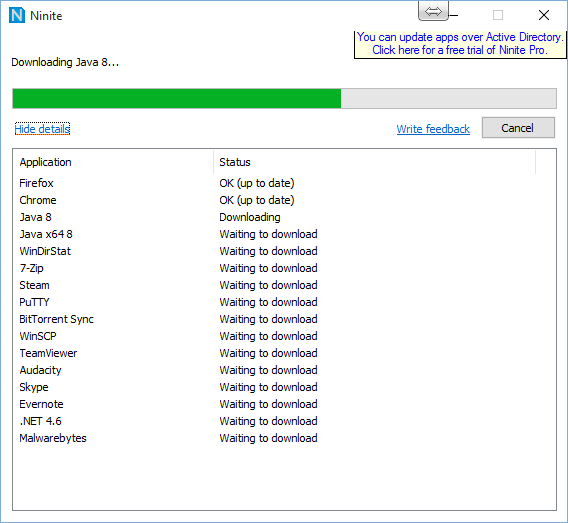Select the TeamViewer entry
Viewport: 568px width, 523px height.
48,353
